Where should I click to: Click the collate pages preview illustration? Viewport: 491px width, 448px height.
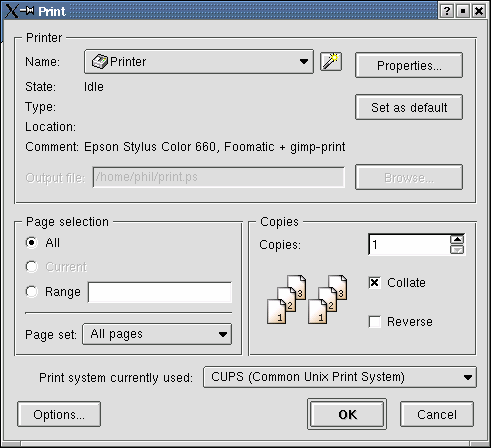point(307,300)
